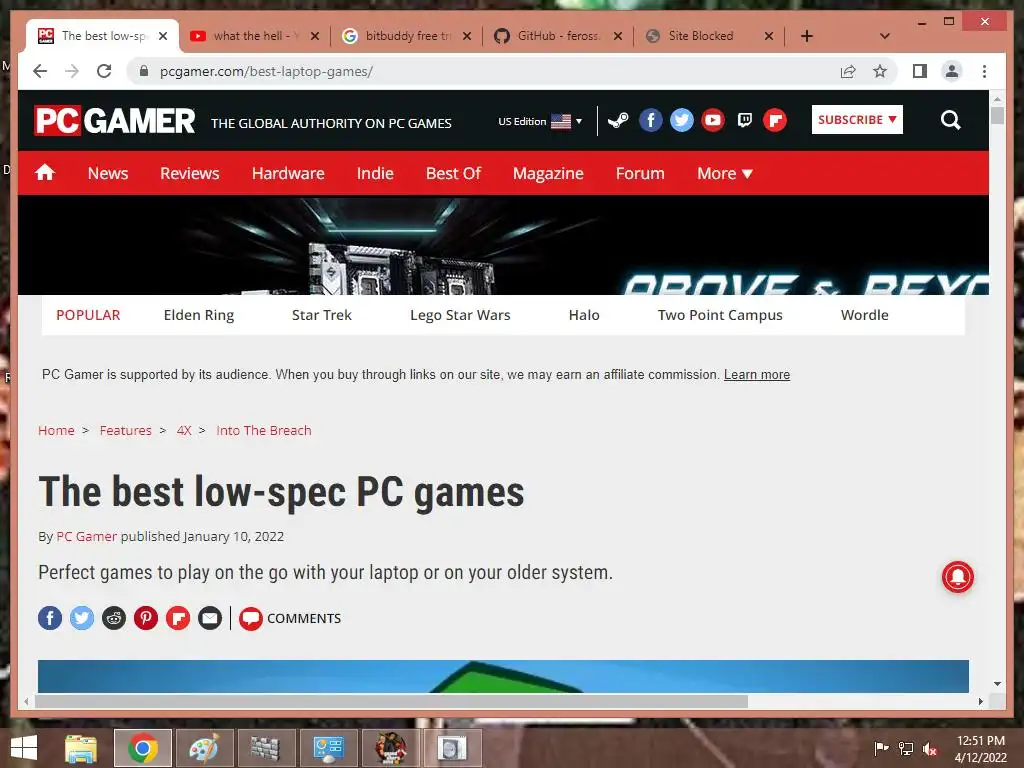Go to PC Gamer home via house icon
1024x768 pixels.
45,173
